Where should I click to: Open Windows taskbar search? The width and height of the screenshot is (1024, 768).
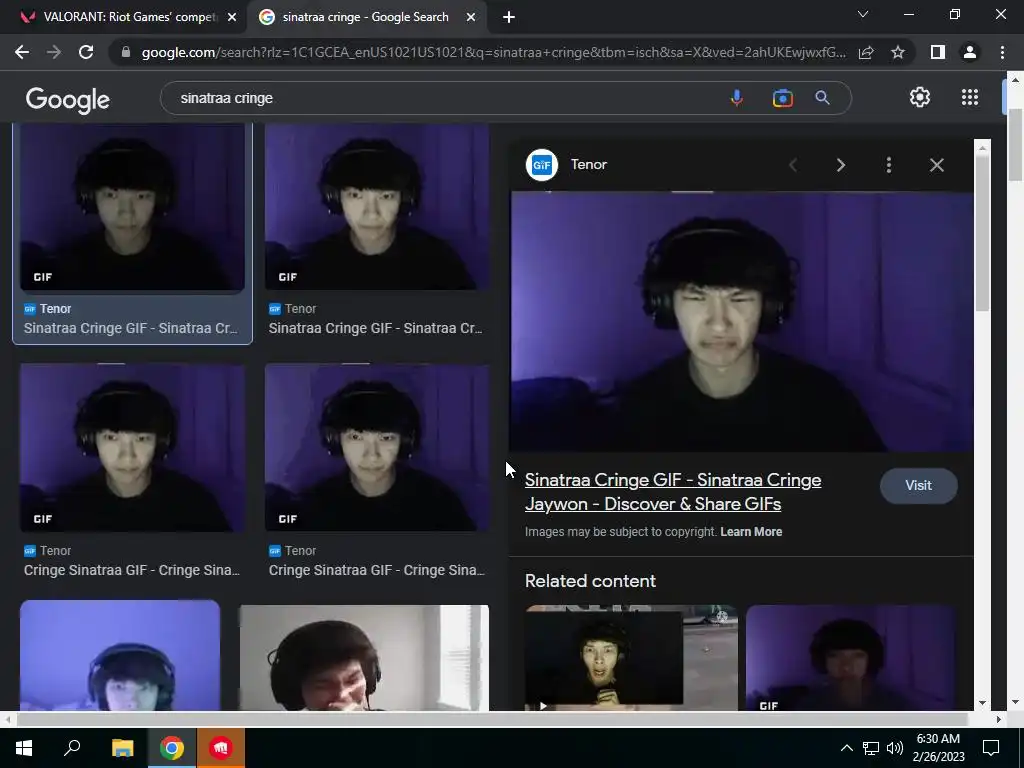pos(72,748)
